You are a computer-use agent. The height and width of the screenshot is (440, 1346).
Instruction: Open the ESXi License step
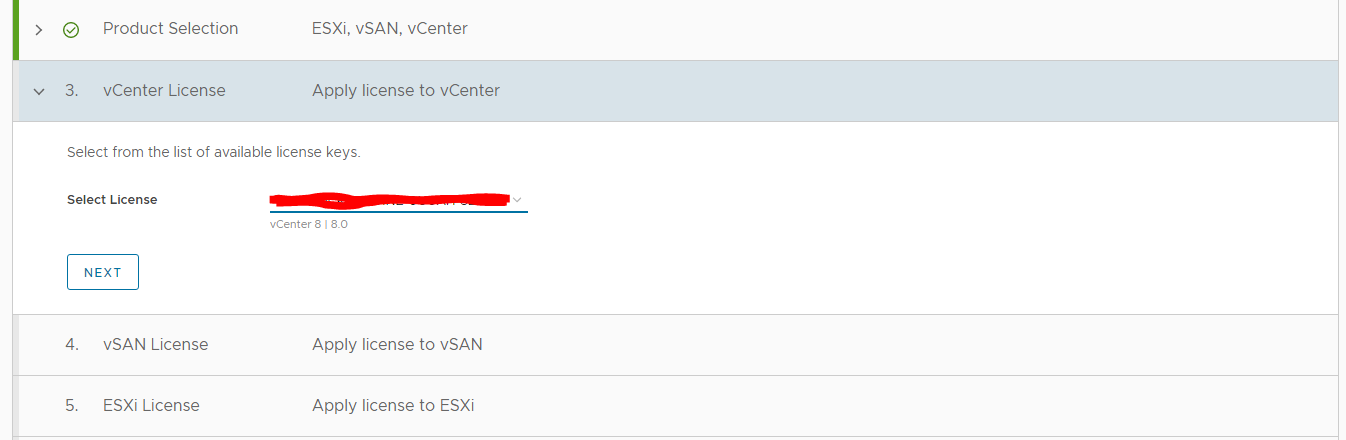(x=151, y=406)
